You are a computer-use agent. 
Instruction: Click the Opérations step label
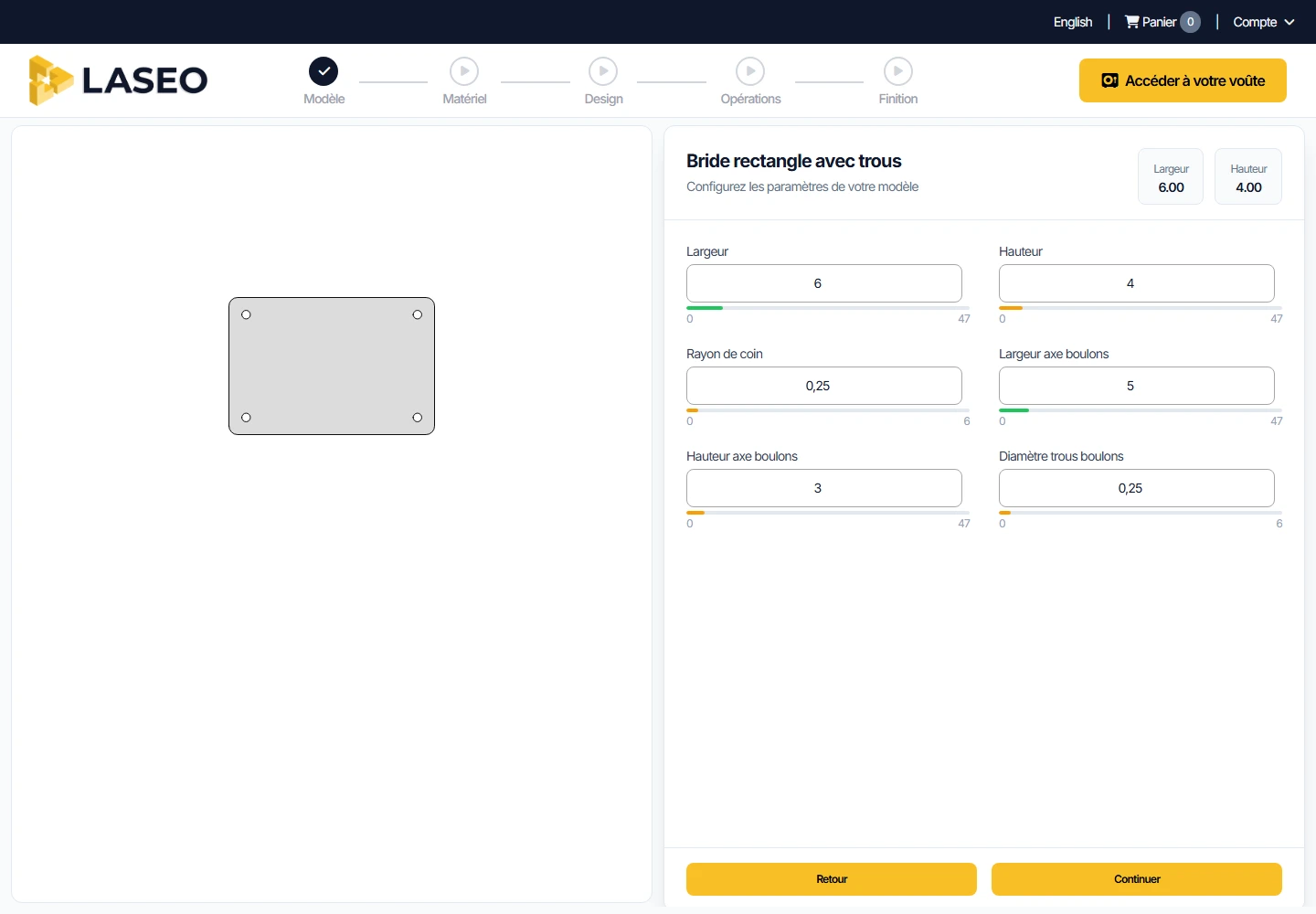point(750,99)
